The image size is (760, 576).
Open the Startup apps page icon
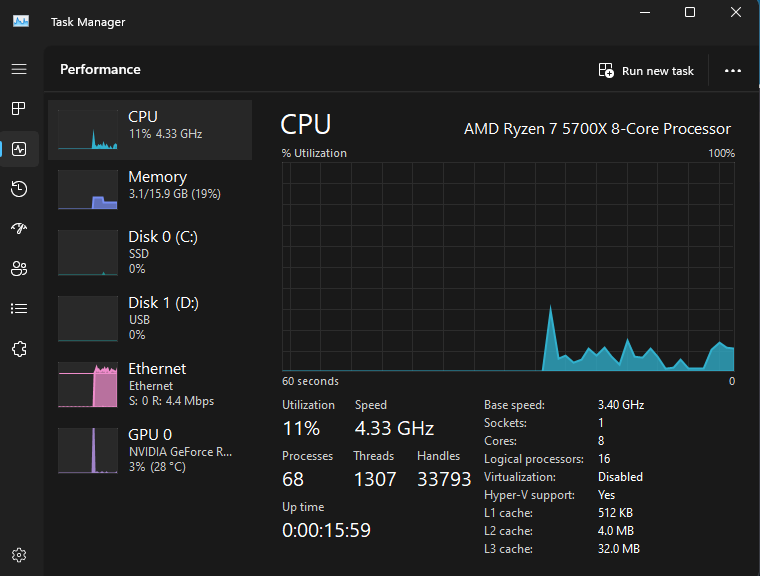pos(19,228)
